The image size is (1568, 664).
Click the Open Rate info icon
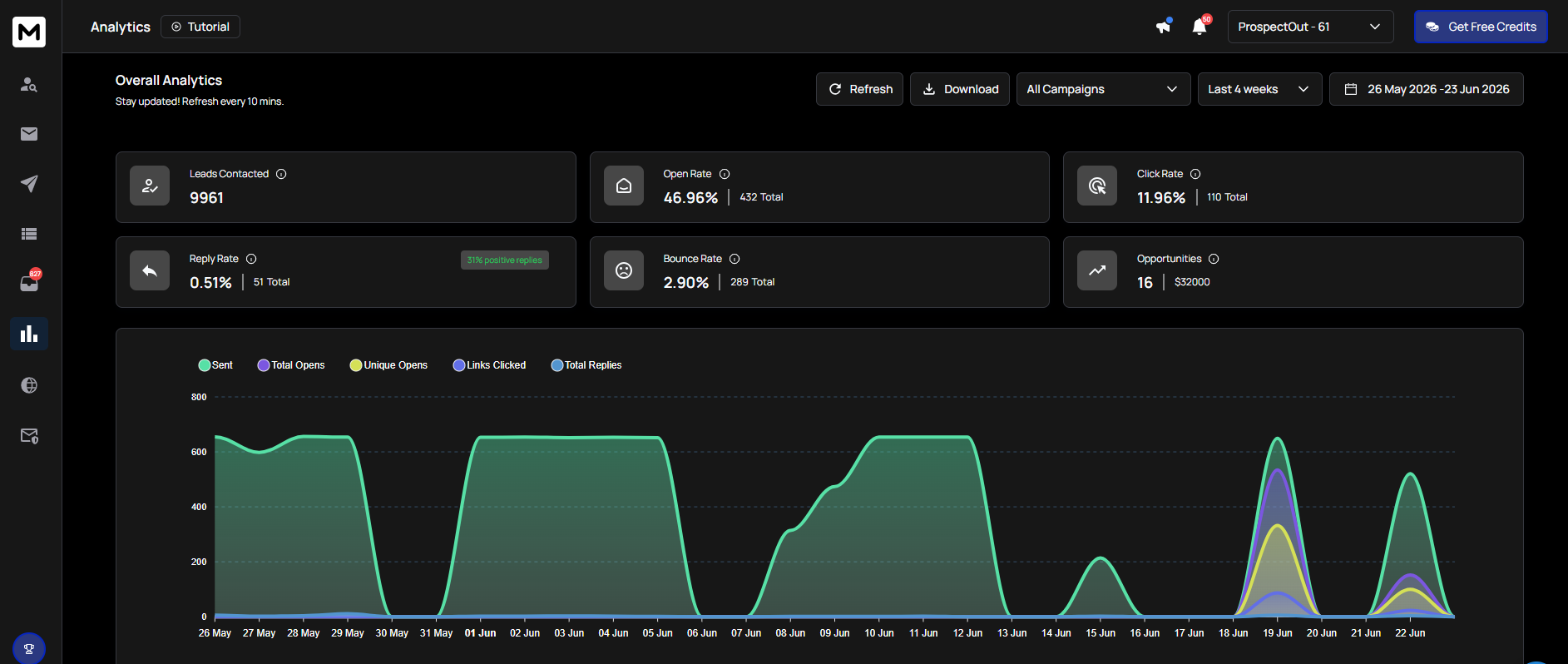(725, 174)
